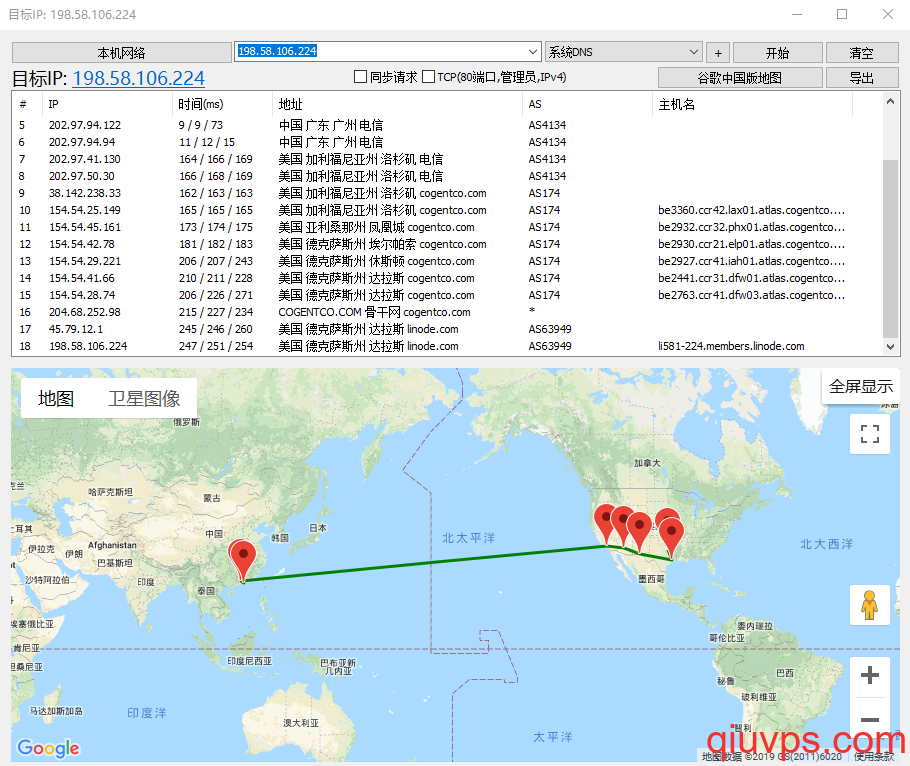Viewport: 910px width, 766px height.
Task: Open Street View pegman on the map
Action: click(869, 605)
